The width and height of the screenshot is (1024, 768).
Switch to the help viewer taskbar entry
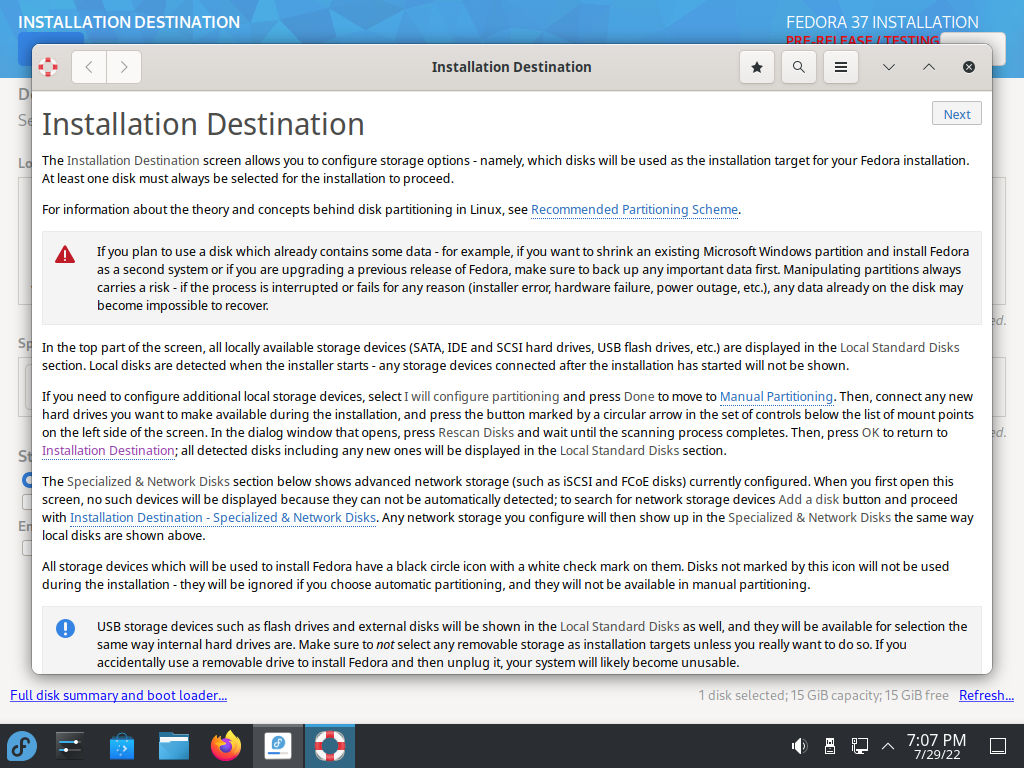click(330, 746)
